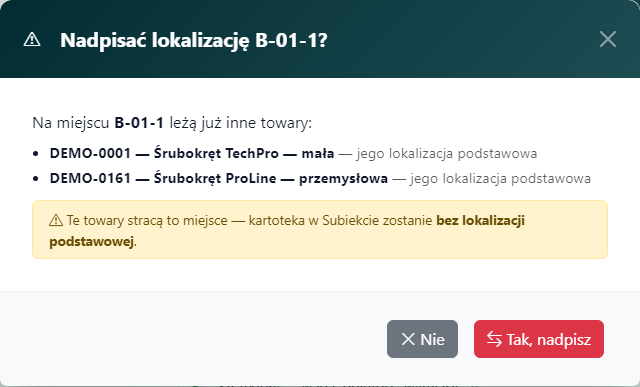
Task: Select the DEMO-0001 Śrubokręt TechPro list entry
Action: pyautogui.click(x=192, y=153)
